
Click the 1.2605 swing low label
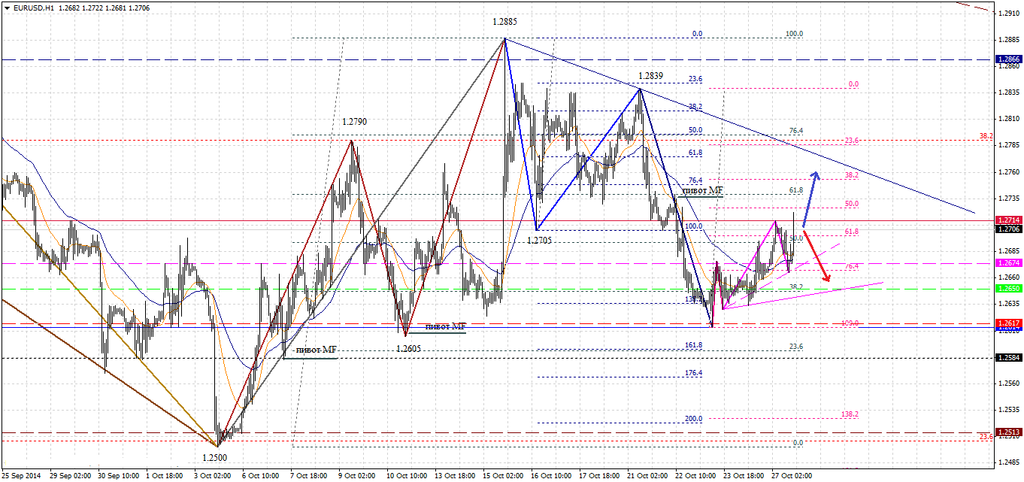click(x=409, y=349)
